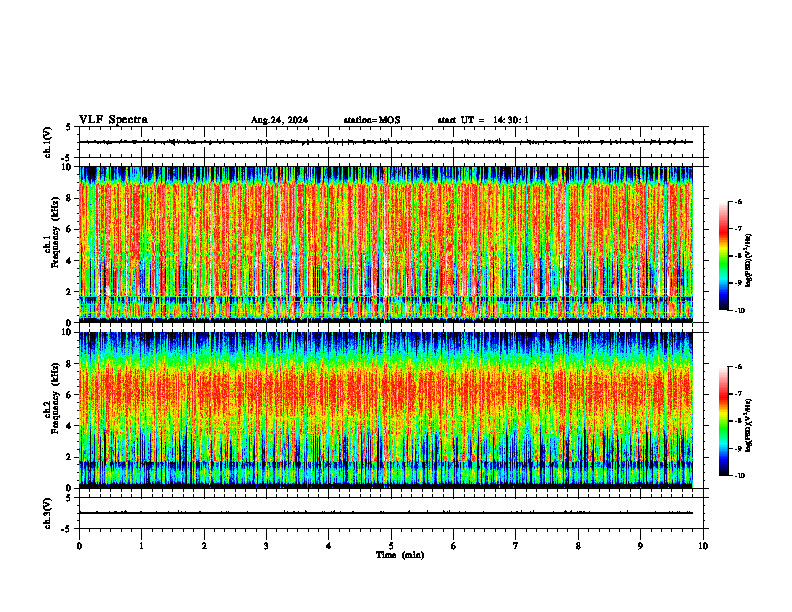This screenshot has height=612, width=792.
Task: Select the ch.1 "Frequency (kHz)" axis label
Action: pyautogui.click(x=55, y=233)
